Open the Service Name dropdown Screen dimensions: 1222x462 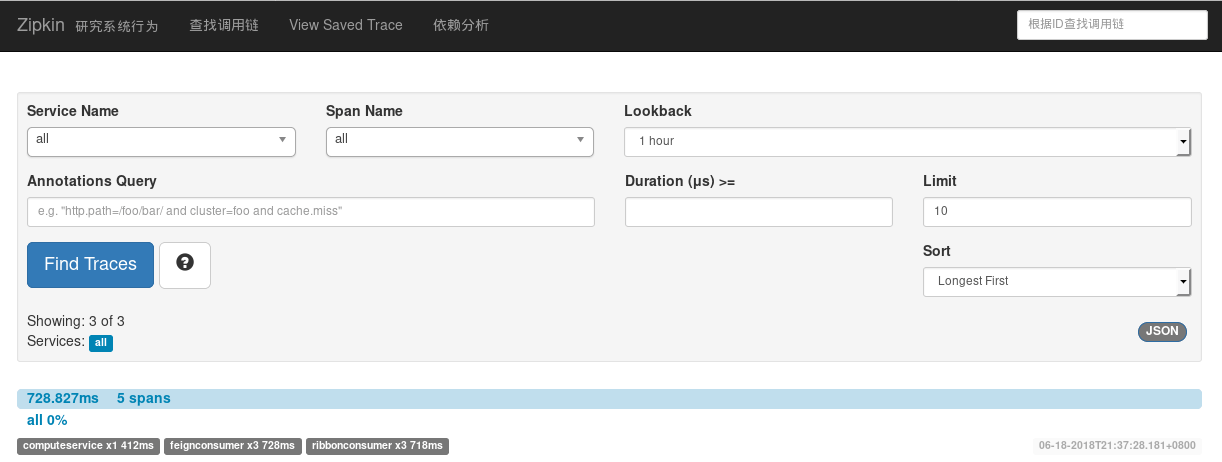pos(161,141)
